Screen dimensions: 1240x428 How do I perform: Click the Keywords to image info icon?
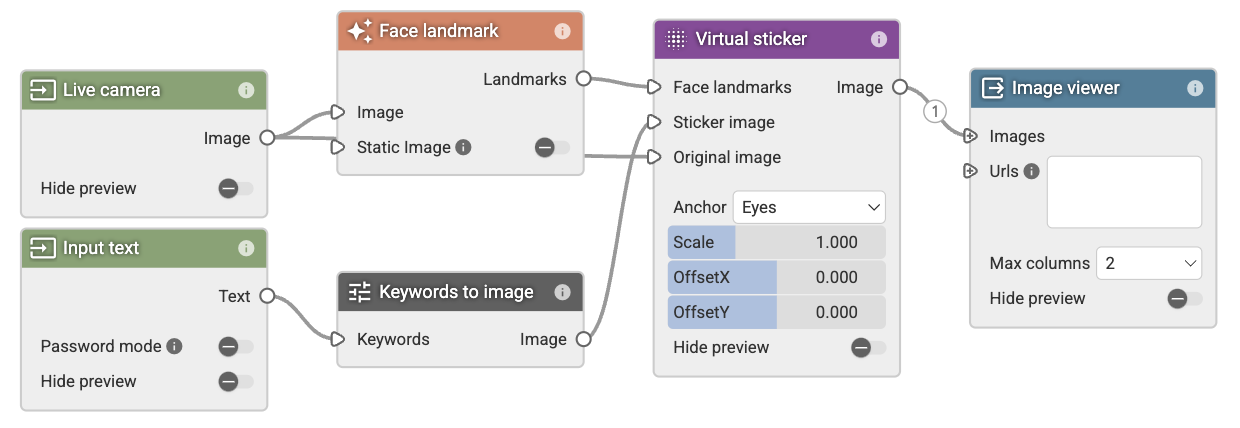562,292
